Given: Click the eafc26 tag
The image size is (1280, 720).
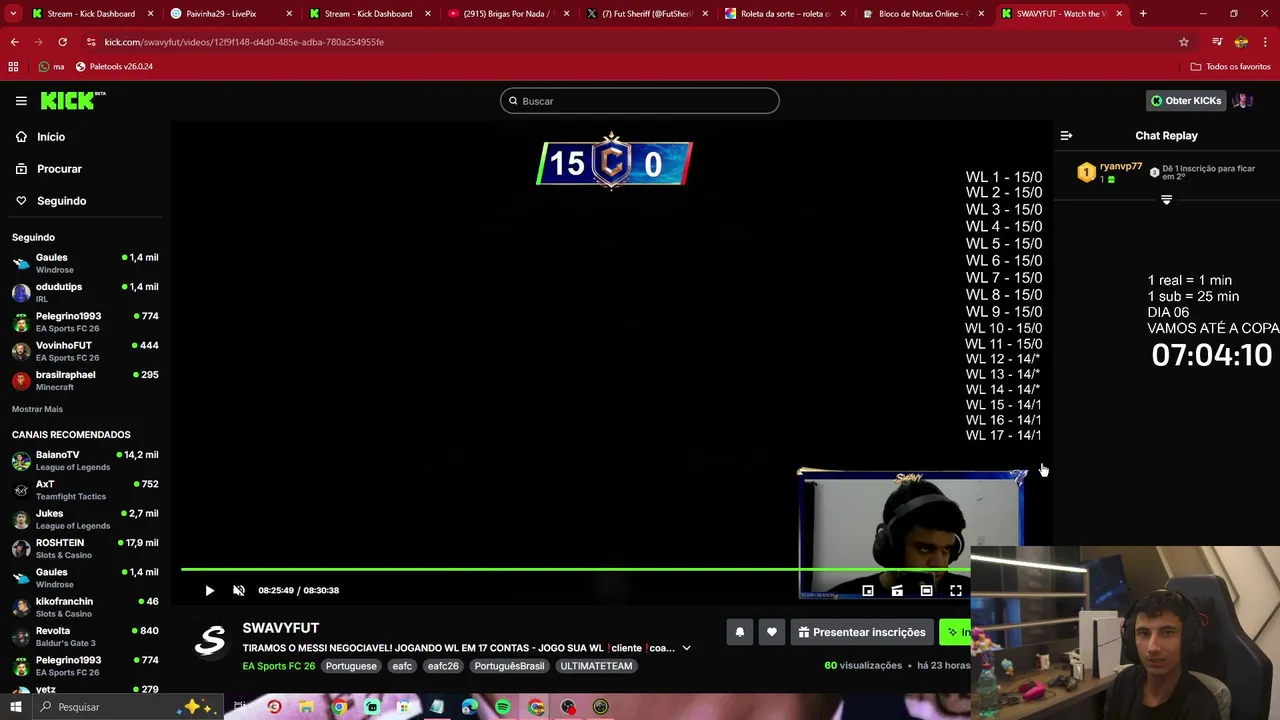Looking at the screenshot, I should click(x=443, y=666).
